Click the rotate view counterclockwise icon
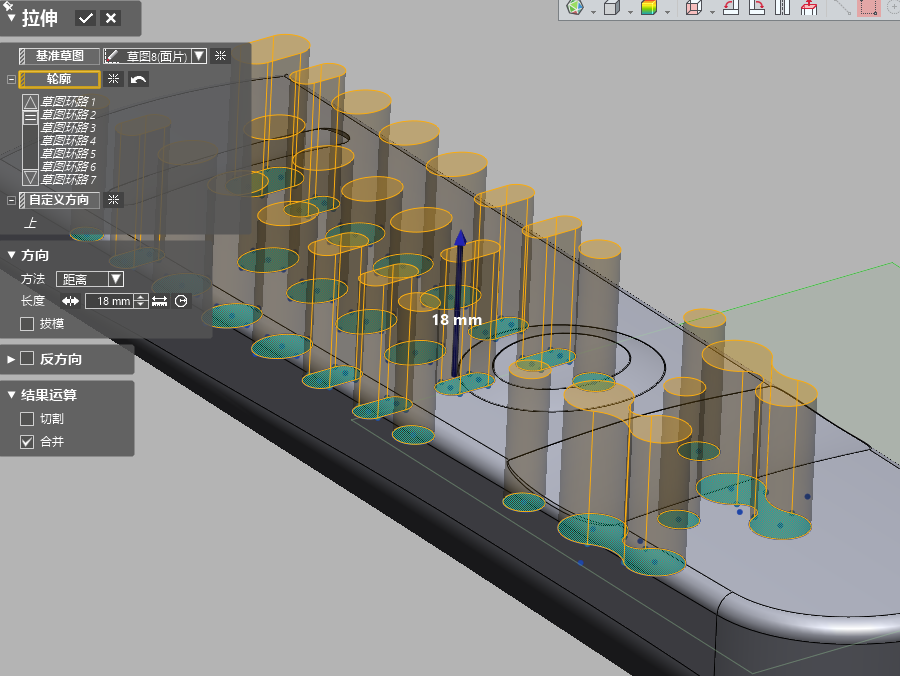 [x=731, y=7]
